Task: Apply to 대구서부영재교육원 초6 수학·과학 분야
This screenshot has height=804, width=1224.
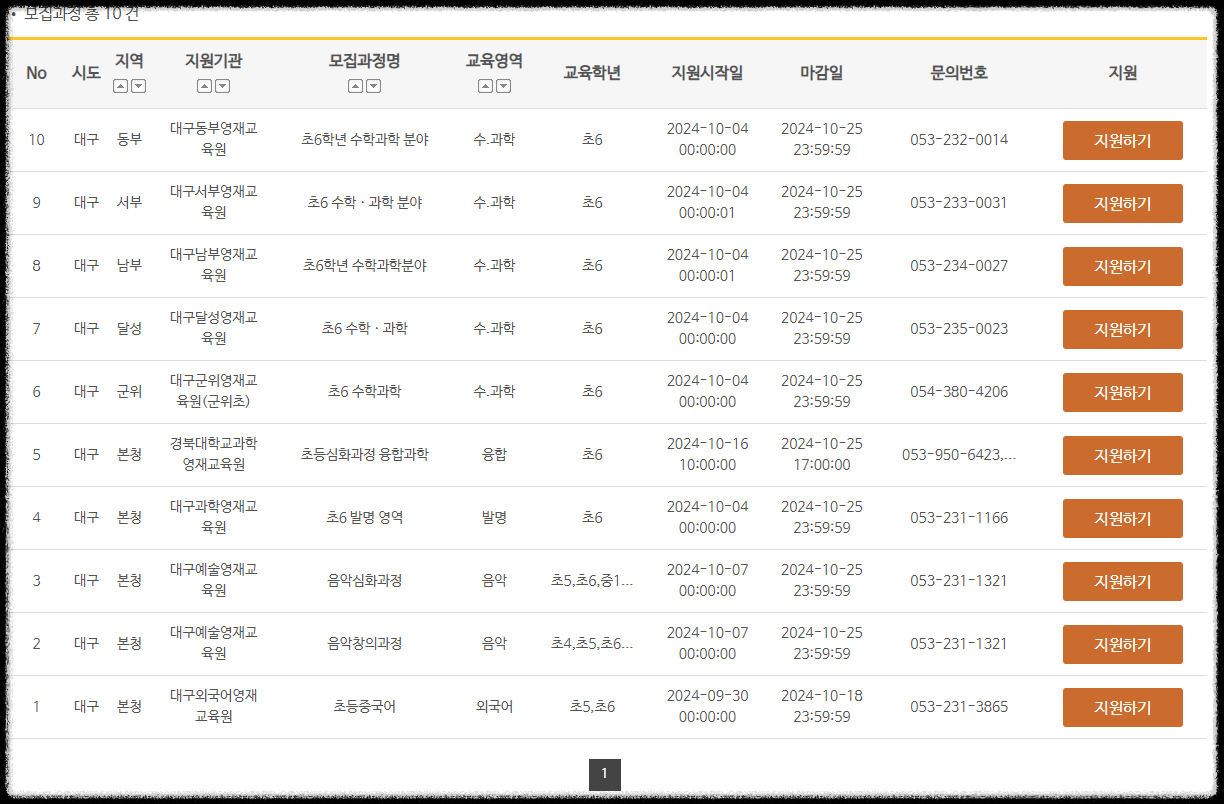Action: click(1122, 203)
